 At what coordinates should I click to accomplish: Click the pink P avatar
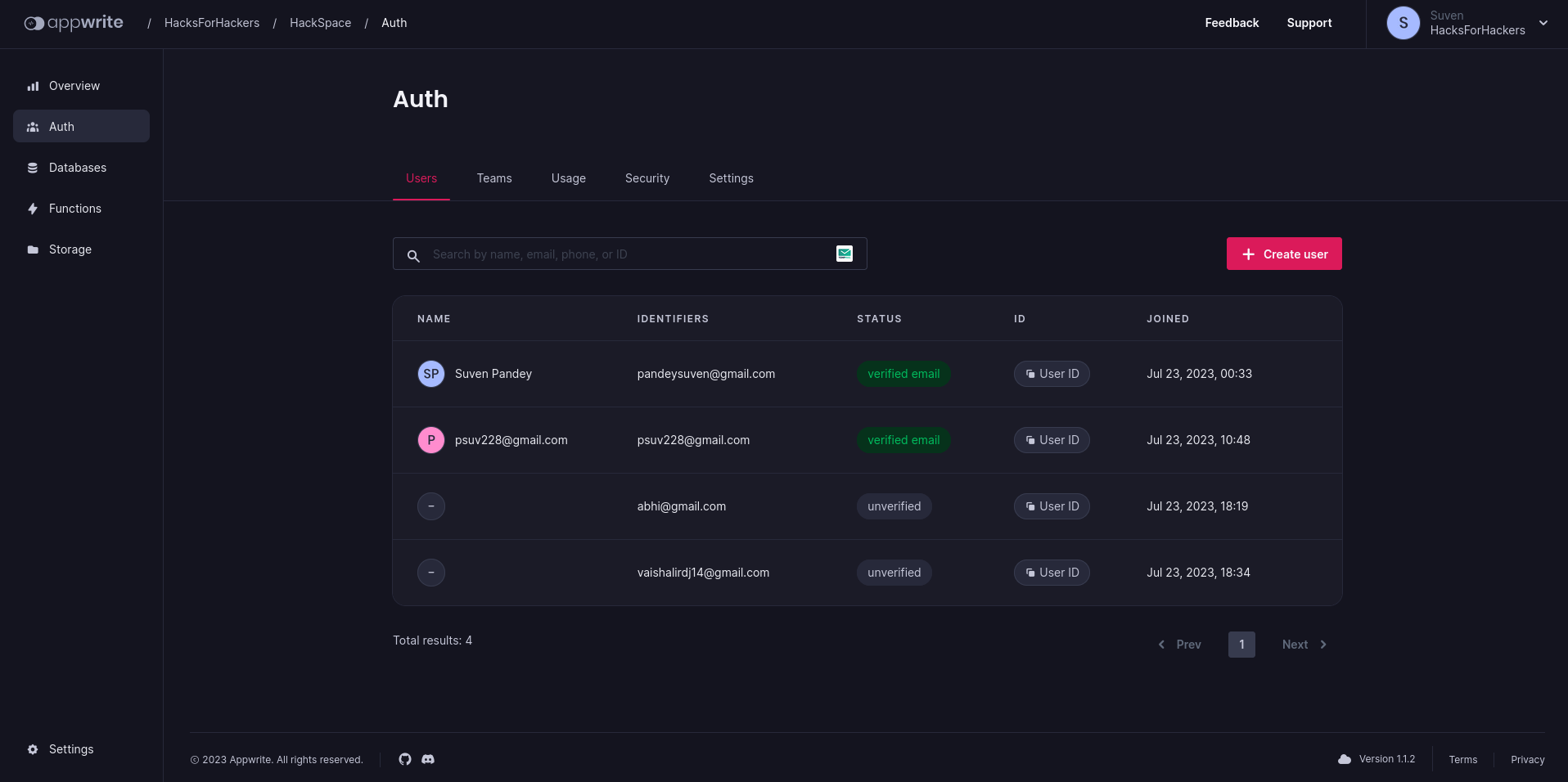[431, 440]
